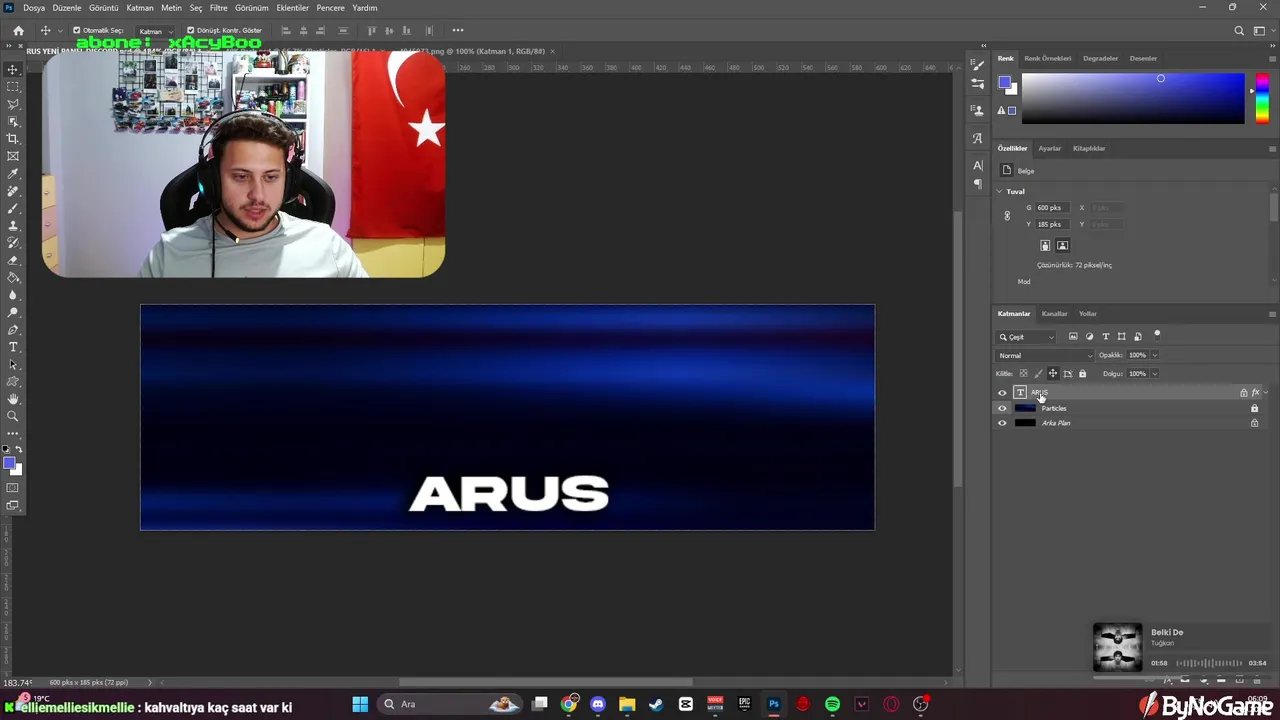Hide the ARUS text layer

coord(1002,393)
